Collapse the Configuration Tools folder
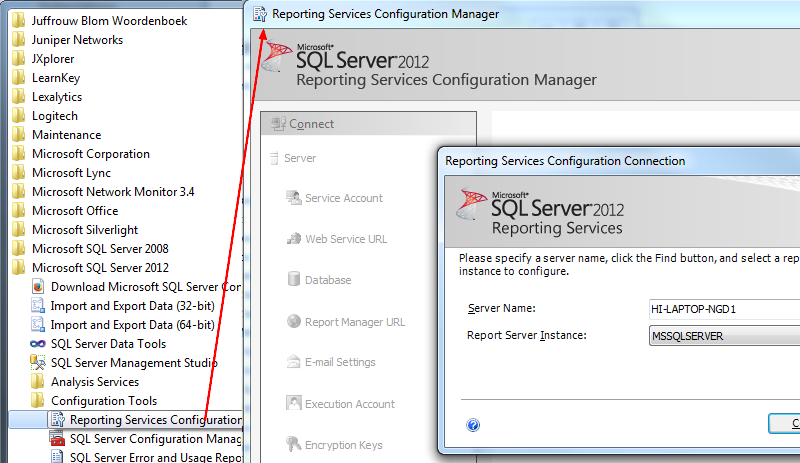The image size is (800, 463). 38,401
